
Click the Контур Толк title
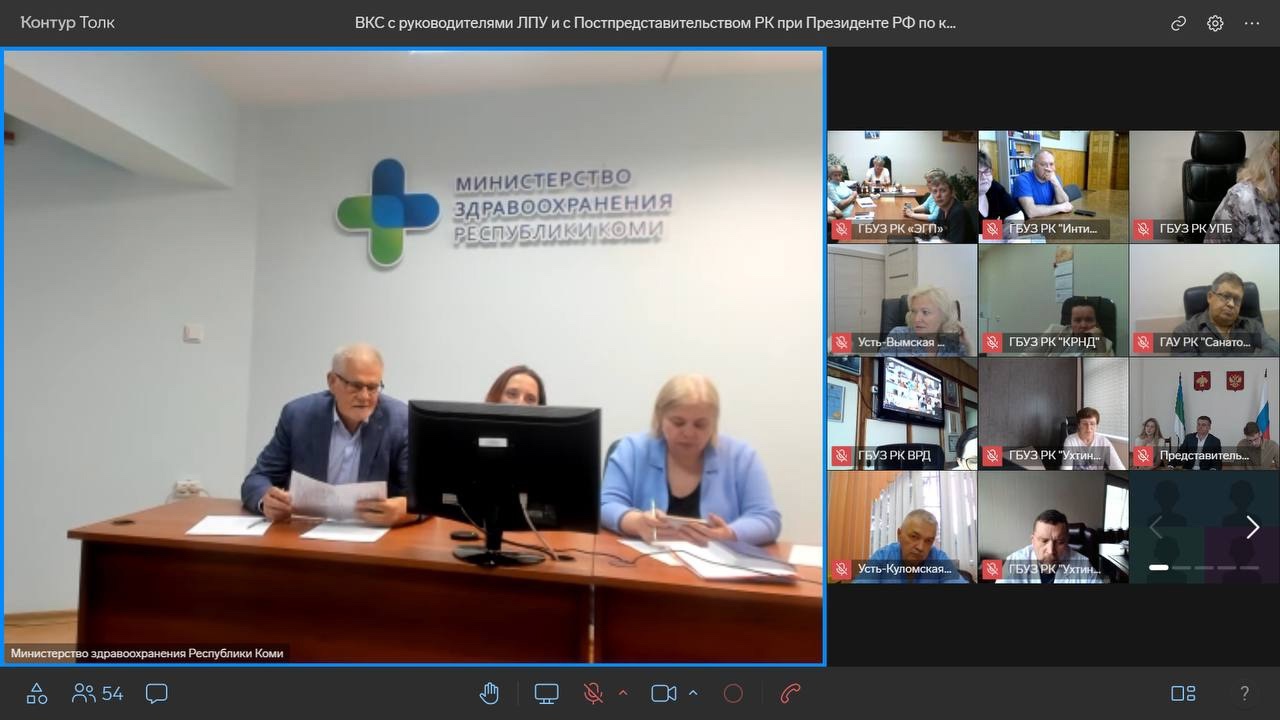click(68, 22)
